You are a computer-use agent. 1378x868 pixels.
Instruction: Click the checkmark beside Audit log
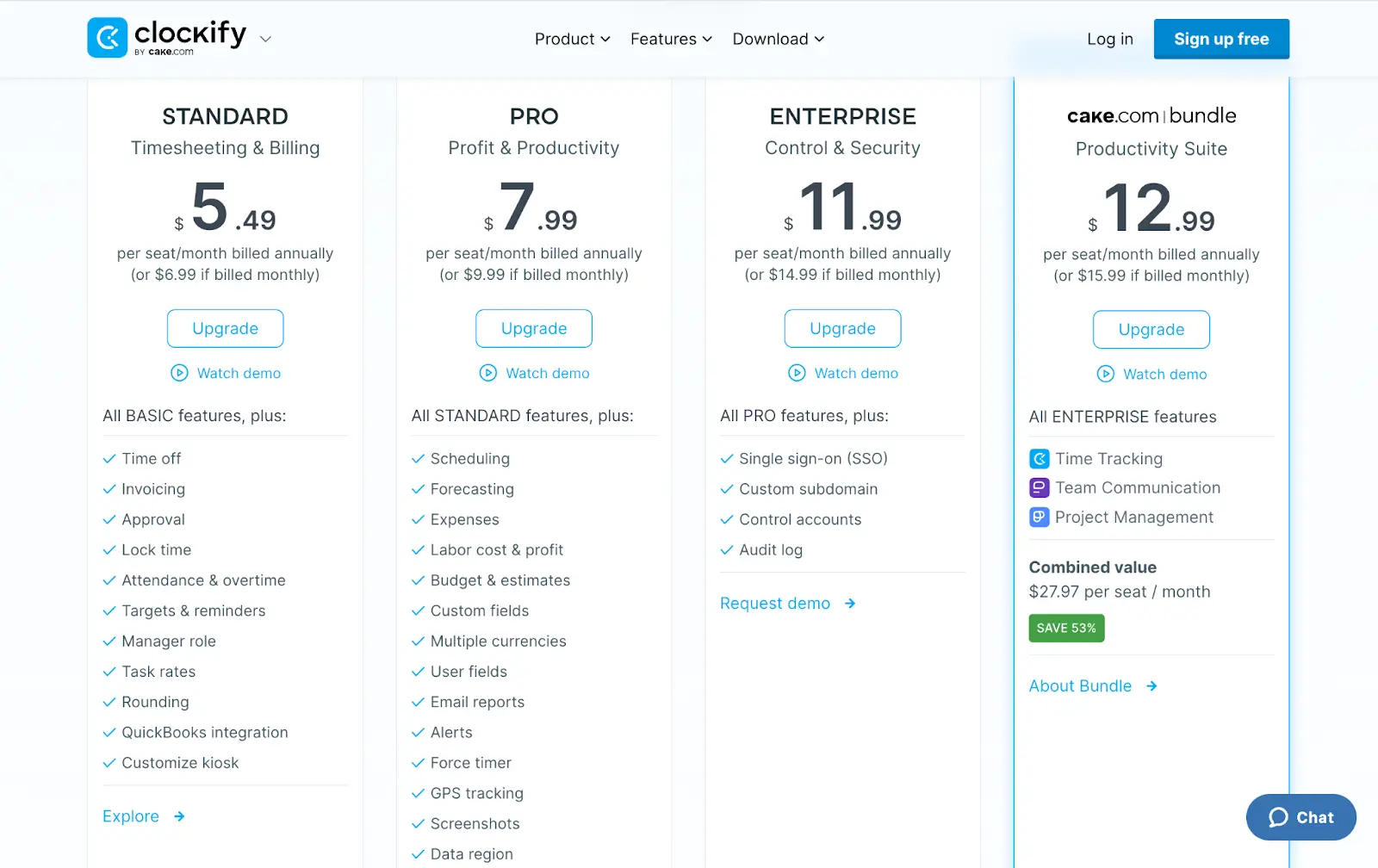tap(727, 550)
